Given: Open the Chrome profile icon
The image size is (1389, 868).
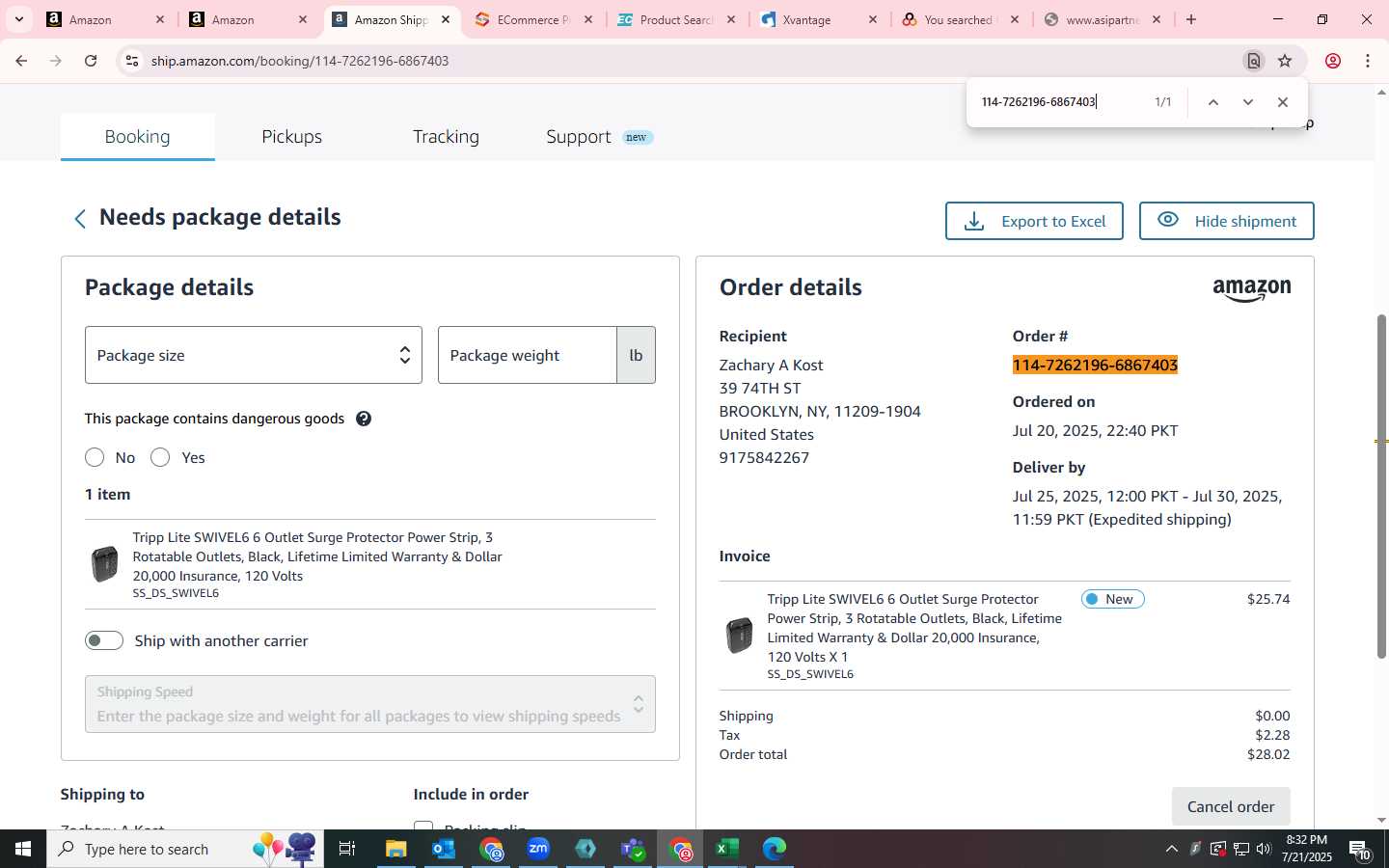Looking at the screenshot, I should [1333, 61].
